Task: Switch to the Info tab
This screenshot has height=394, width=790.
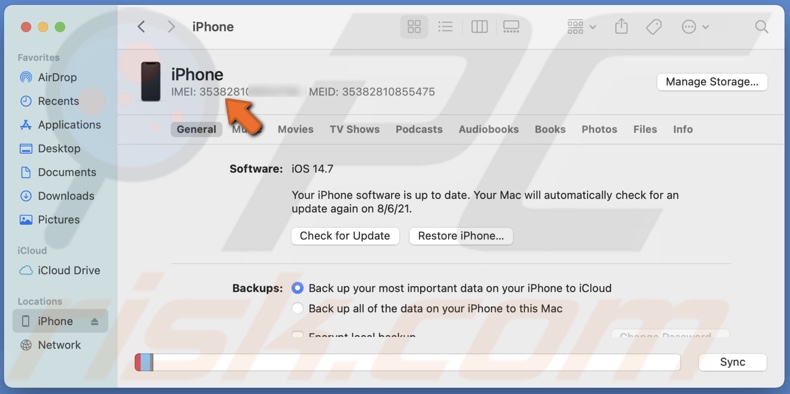Action: [x=683, y=129]
